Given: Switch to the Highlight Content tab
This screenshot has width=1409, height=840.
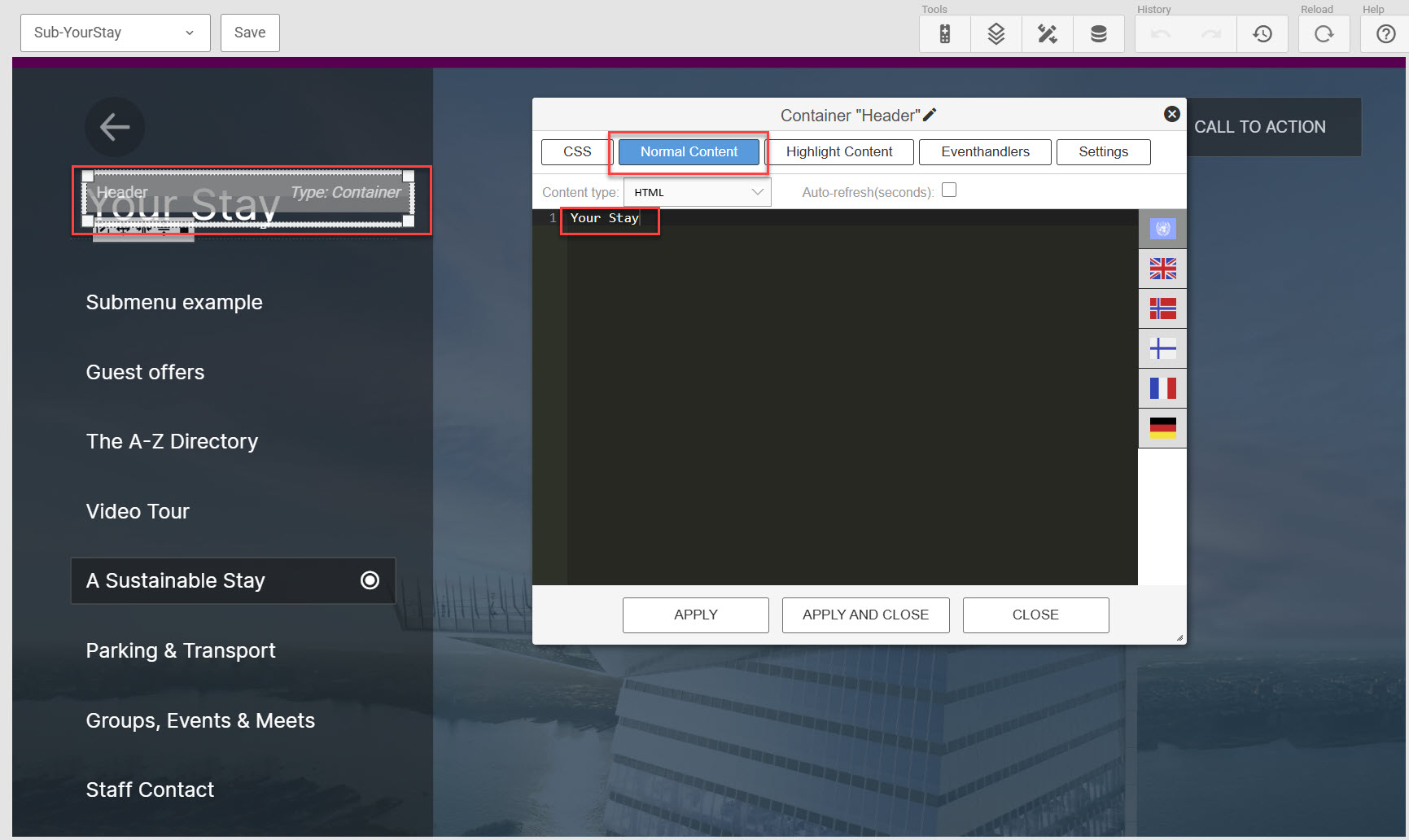Looking at the screenshot, I should click(838, 152).
